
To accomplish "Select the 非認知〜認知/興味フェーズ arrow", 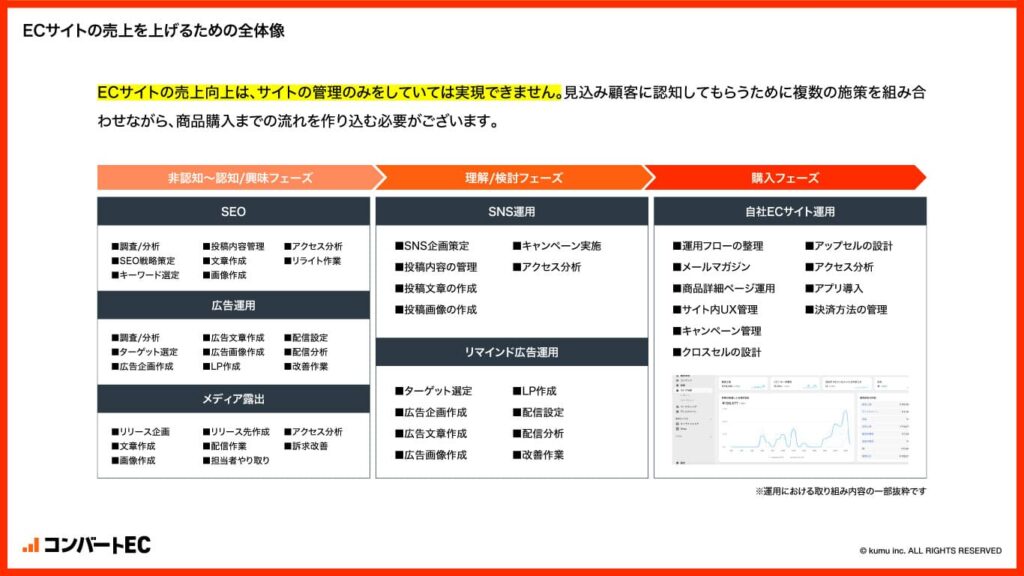I will 239,178.
